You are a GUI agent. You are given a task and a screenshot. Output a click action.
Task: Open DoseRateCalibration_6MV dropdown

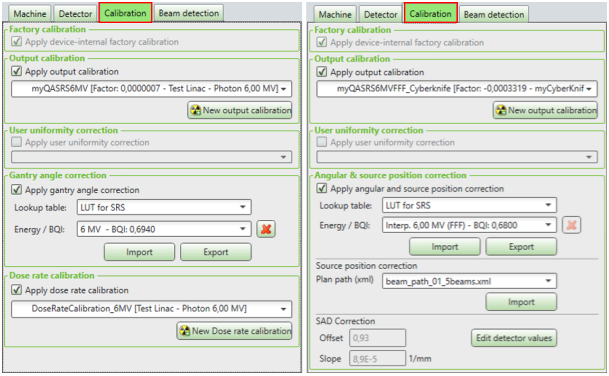pyautogui.click(x=151, y=309)
